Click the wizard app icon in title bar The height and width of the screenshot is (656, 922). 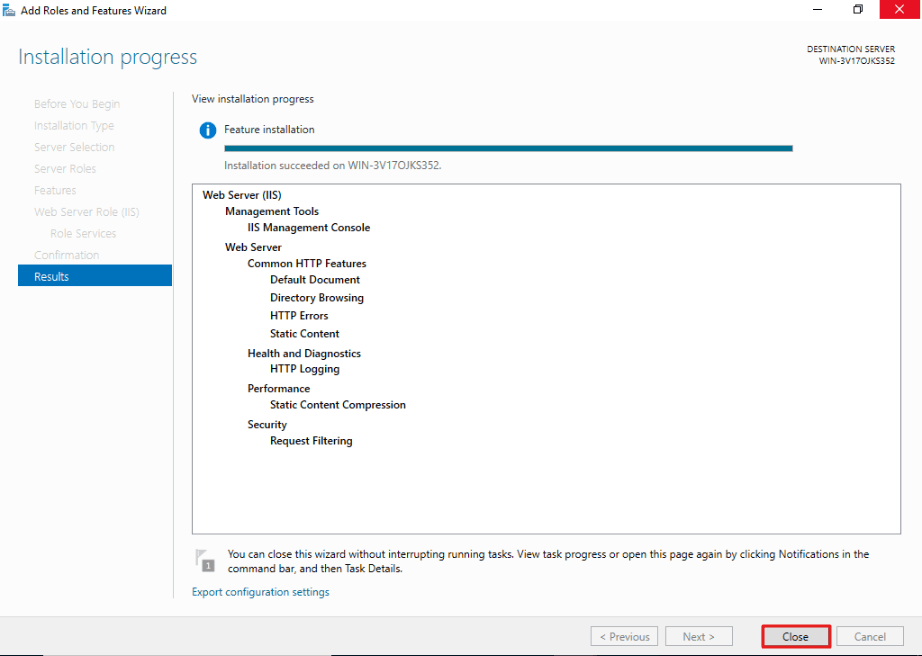[9, 10]
